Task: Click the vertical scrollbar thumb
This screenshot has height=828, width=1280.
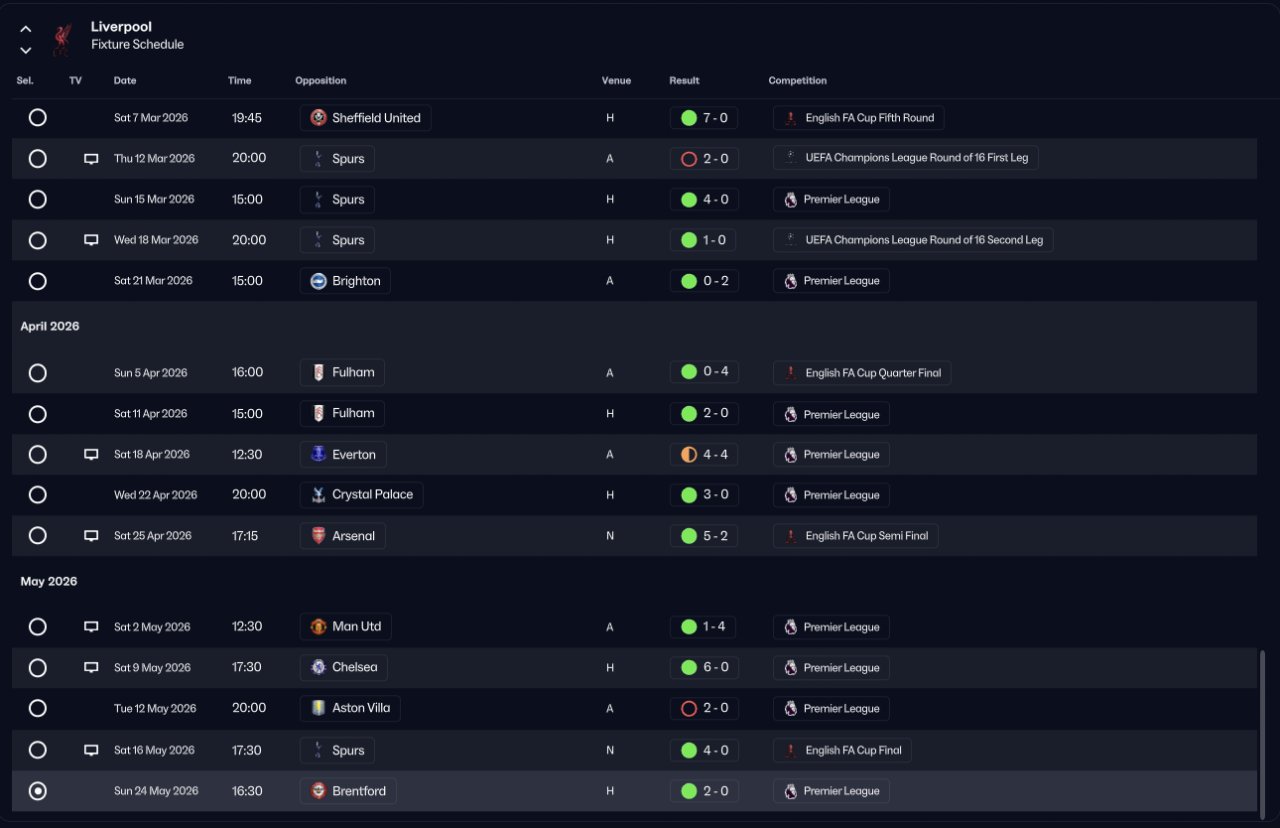Action: [x=1262, y=728]
